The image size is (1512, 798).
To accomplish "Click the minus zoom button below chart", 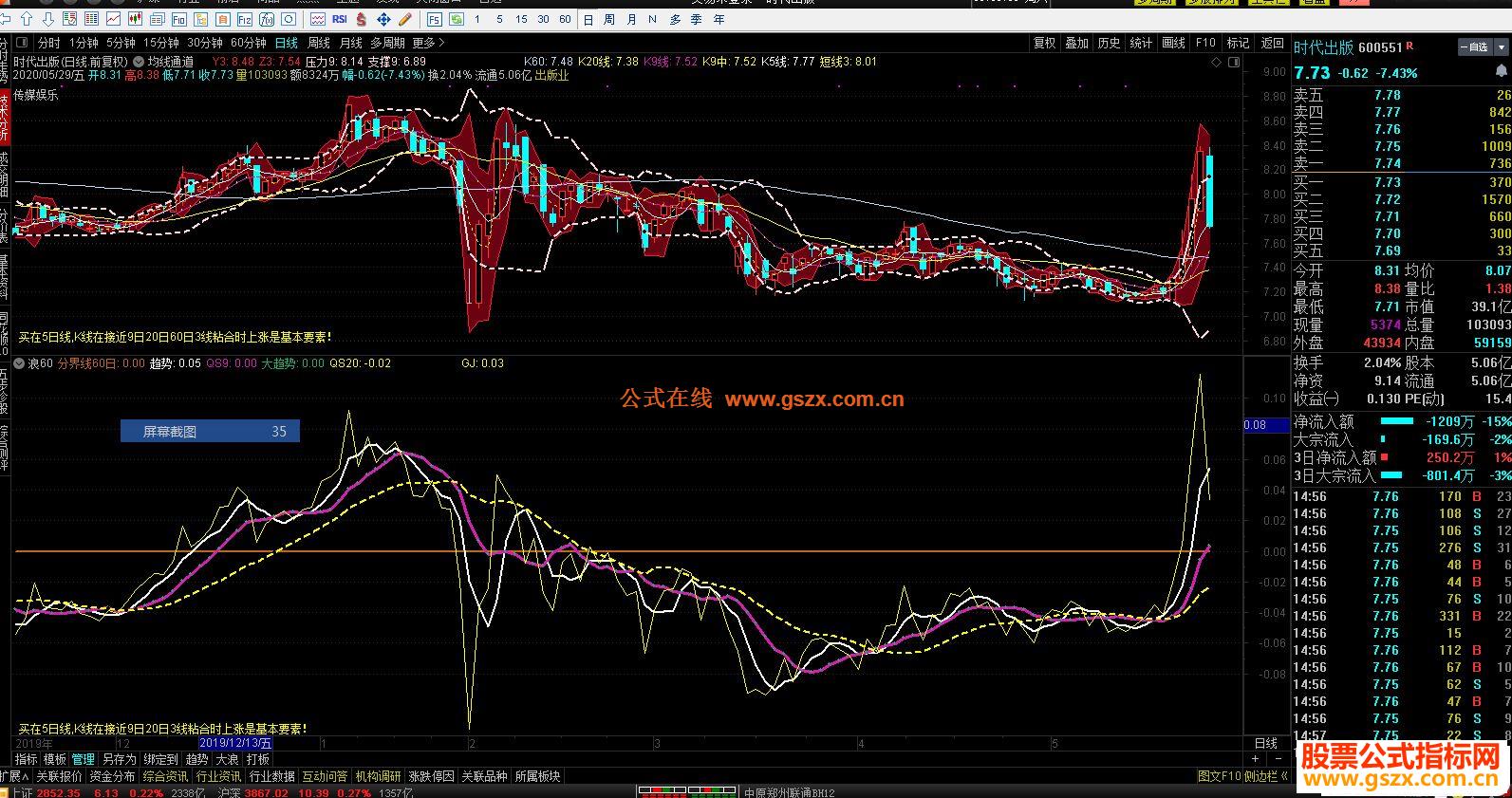I will click(x=1279, y=759).
